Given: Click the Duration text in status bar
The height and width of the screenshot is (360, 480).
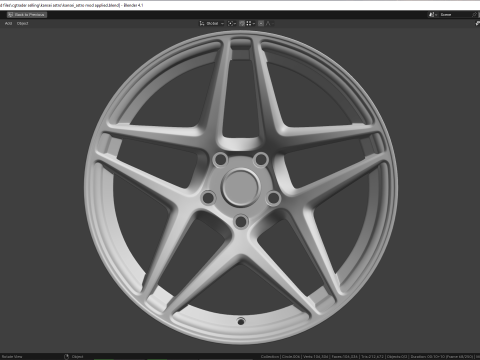Looking at the screenshot, I should point(442,357).
